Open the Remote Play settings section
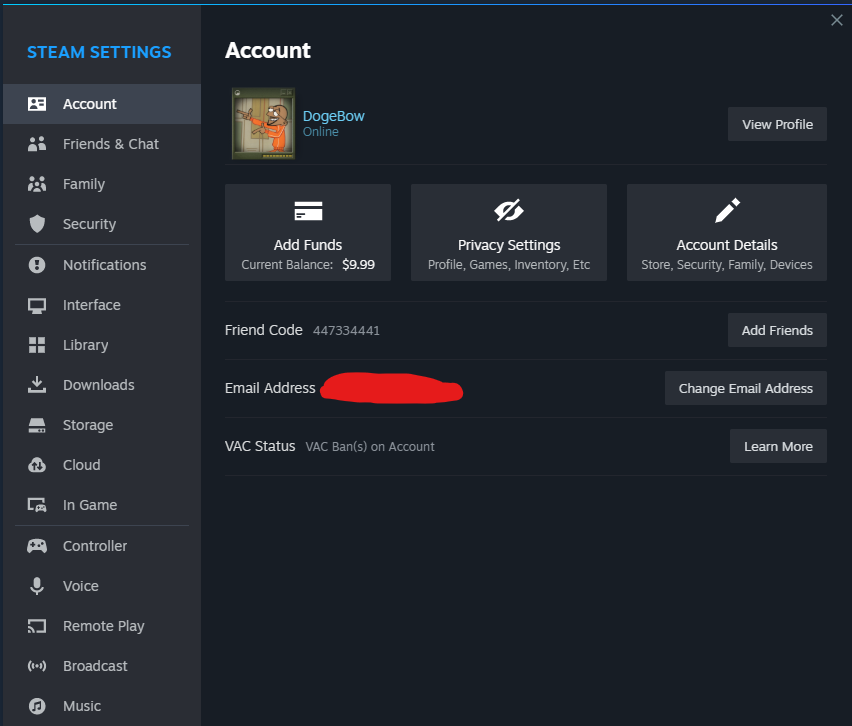The height and width of the screenshot is (726, 852). click(102, 626)
